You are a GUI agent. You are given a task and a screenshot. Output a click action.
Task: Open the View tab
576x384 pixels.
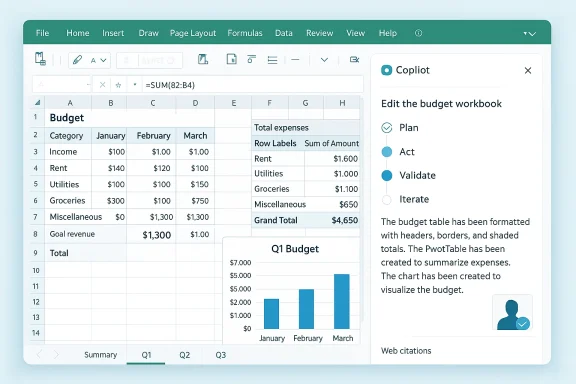(355, 33)
